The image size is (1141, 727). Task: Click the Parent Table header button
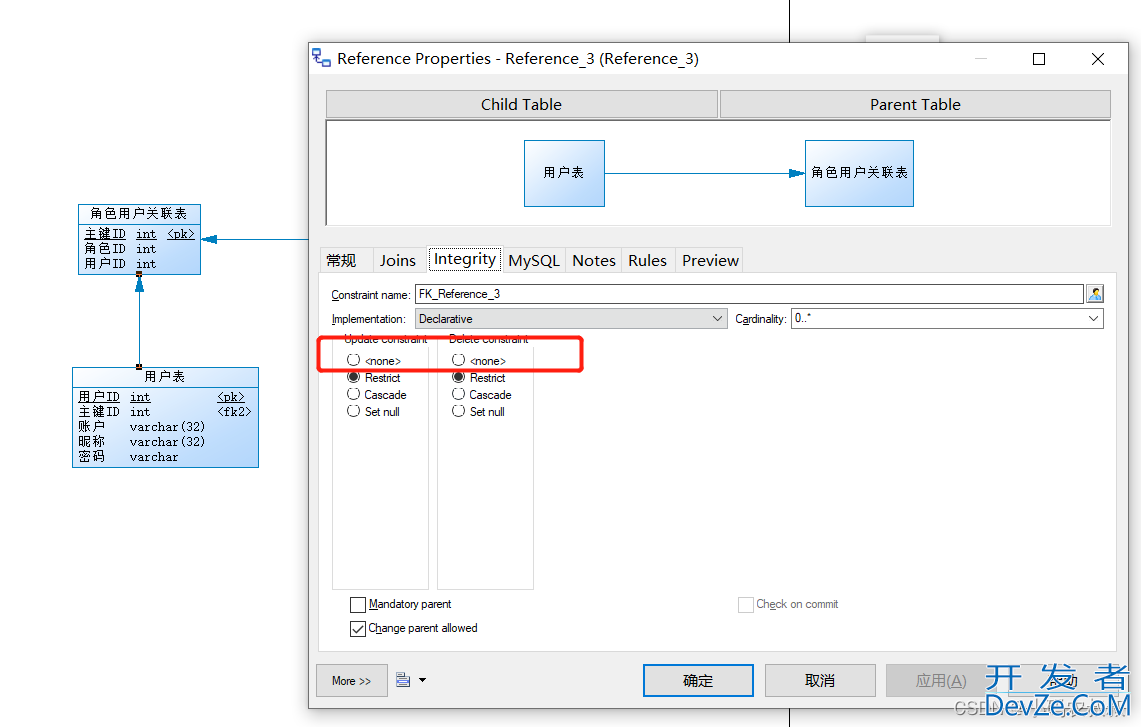coord(915,104)
